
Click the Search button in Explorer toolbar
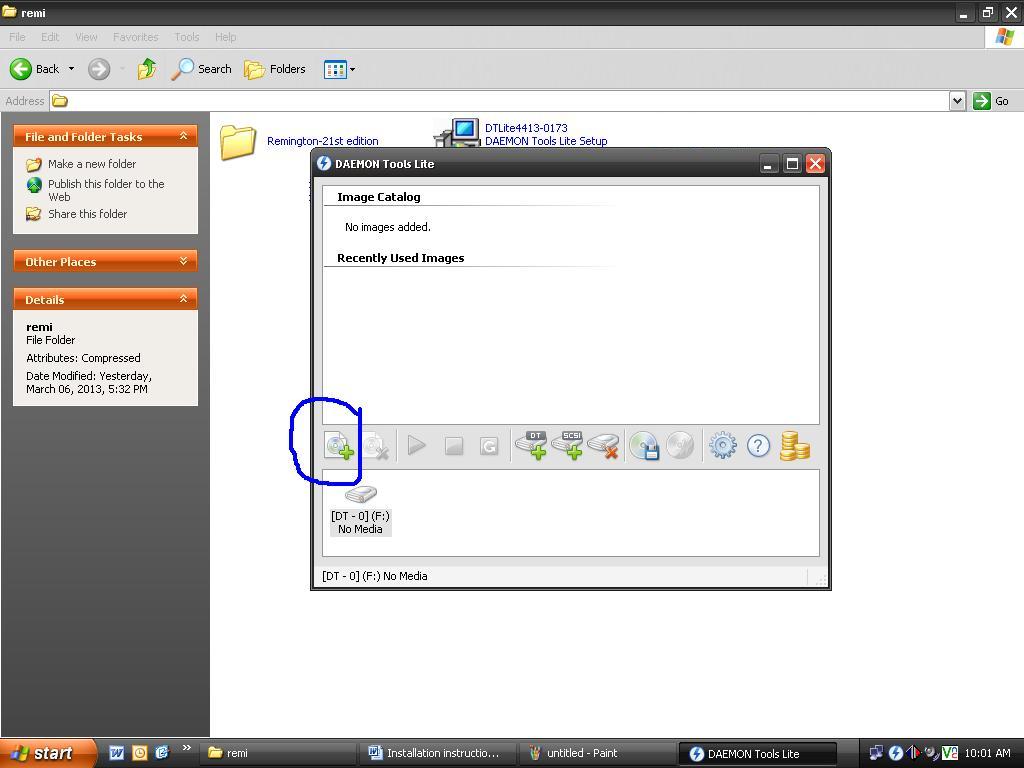point(202,69)
